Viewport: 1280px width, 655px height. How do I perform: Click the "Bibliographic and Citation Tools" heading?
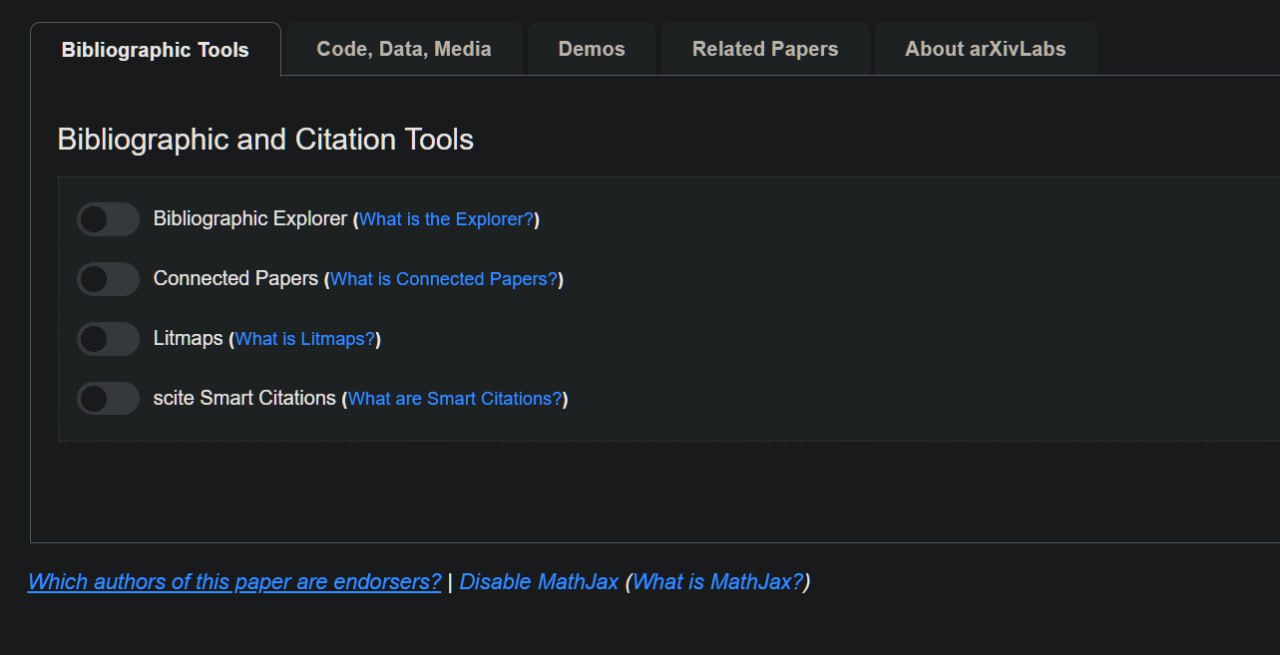pos(265,139)
